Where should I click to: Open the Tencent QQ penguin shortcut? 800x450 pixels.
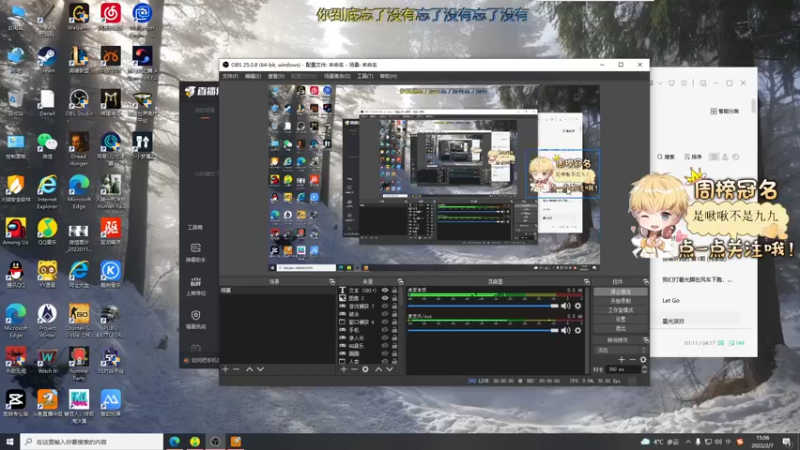[16, 274]
